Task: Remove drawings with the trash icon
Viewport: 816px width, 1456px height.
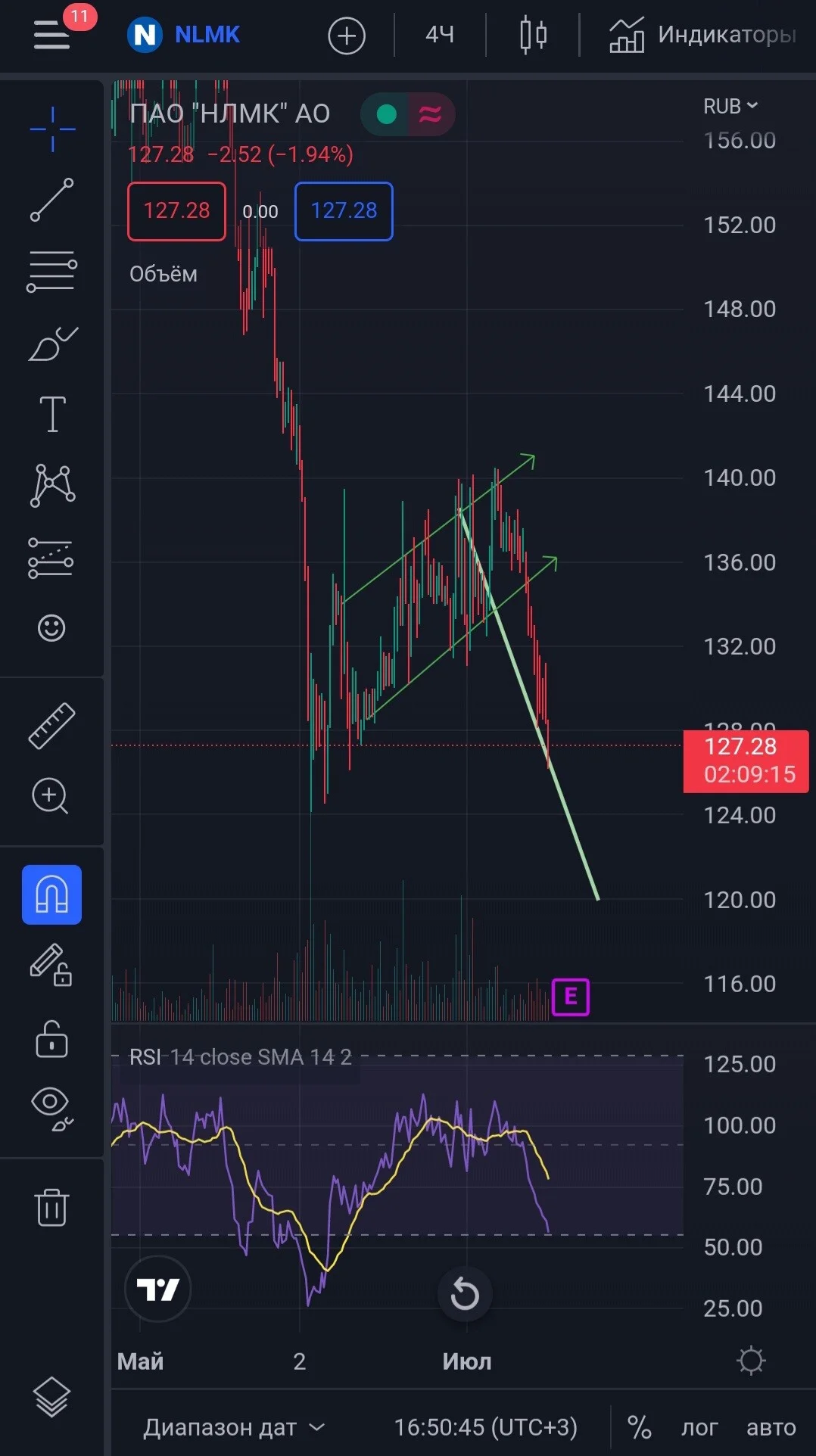Action: (x=51, y=1207)
